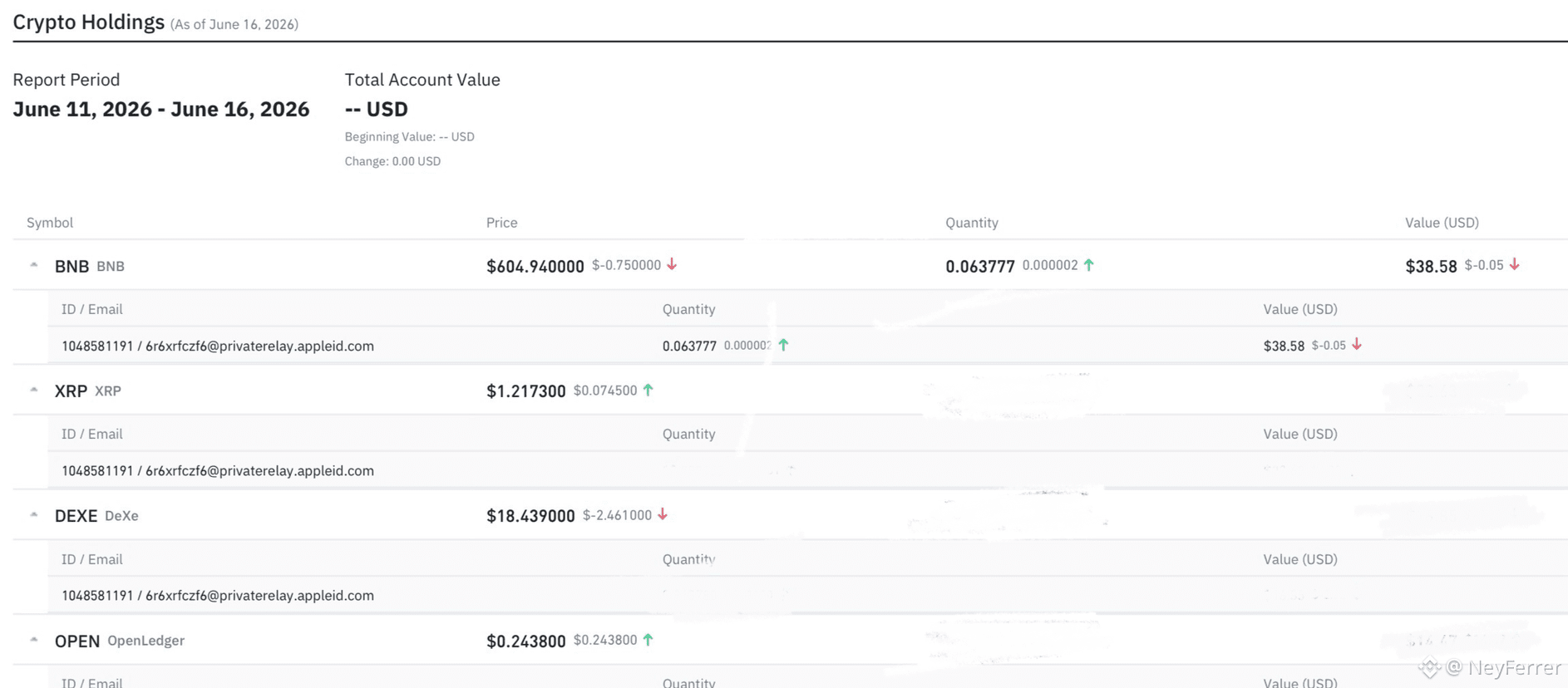Click DEXE price change "$-2.461000"

618,515
